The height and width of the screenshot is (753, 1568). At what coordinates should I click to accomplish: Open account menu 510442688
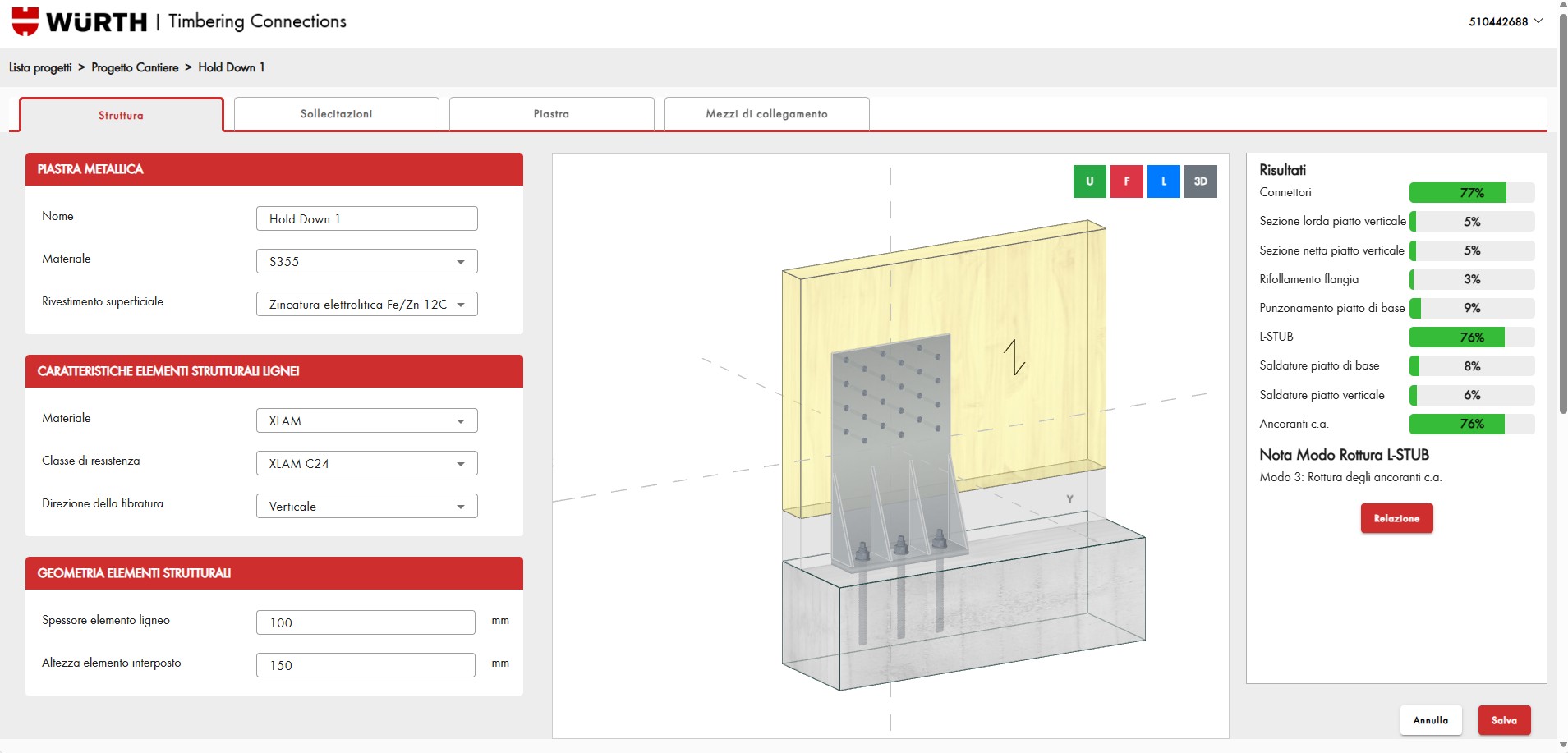point(1505,21)
